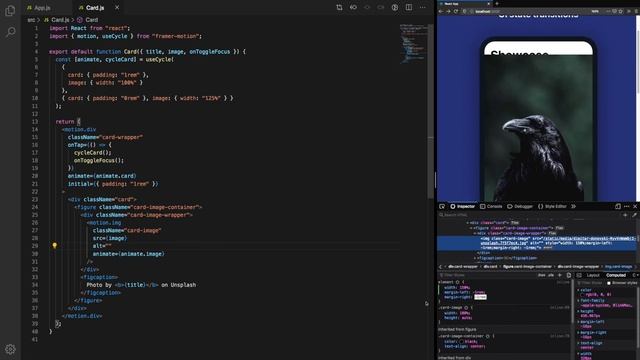Open the Search view in VS Code activity bar
The image size is (640, 360).
(x=10, y=32)
